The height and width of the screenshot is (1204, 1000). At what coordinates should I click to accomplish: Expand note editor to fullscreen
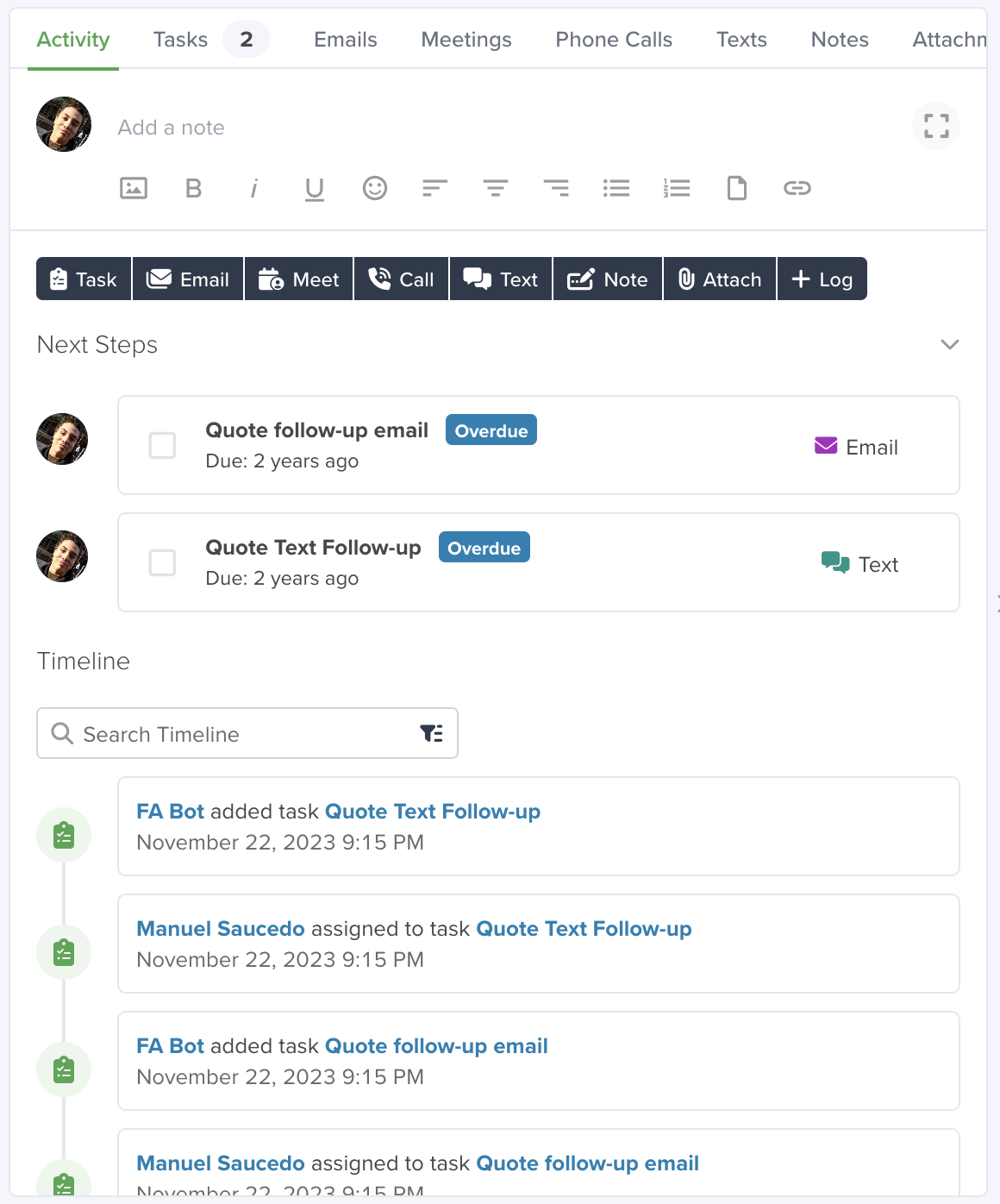936,126
